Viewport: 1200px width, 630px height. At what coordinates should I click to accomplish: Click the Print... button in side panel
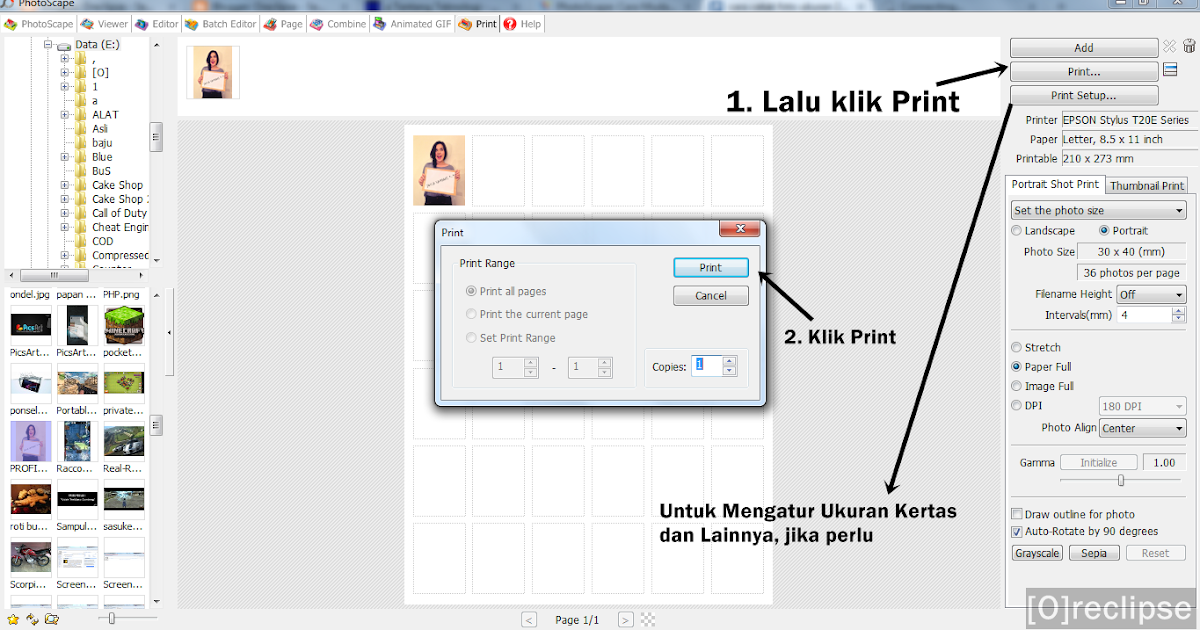1084,72
